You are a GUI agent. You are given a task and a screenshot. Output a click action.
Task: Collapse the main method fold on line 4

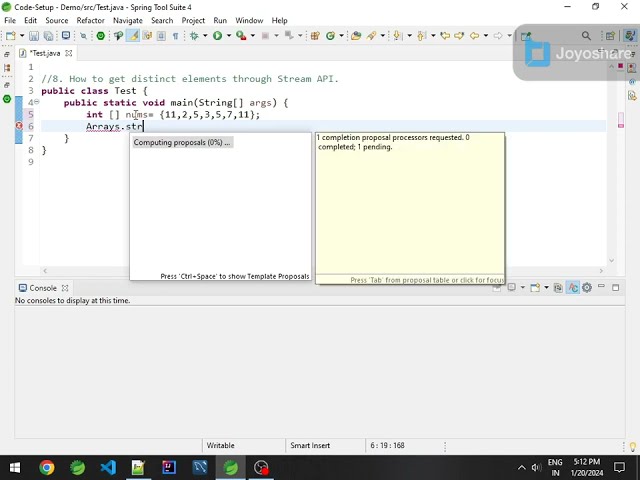(x=37, y=102)
